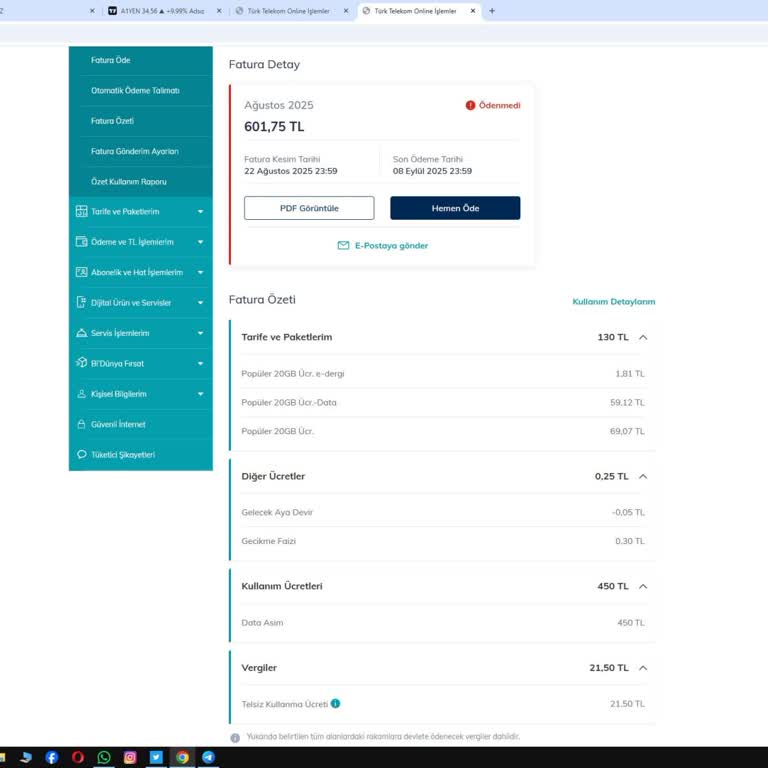
Task: Click the Chrome icon in the taskbar
Action: 182,757
